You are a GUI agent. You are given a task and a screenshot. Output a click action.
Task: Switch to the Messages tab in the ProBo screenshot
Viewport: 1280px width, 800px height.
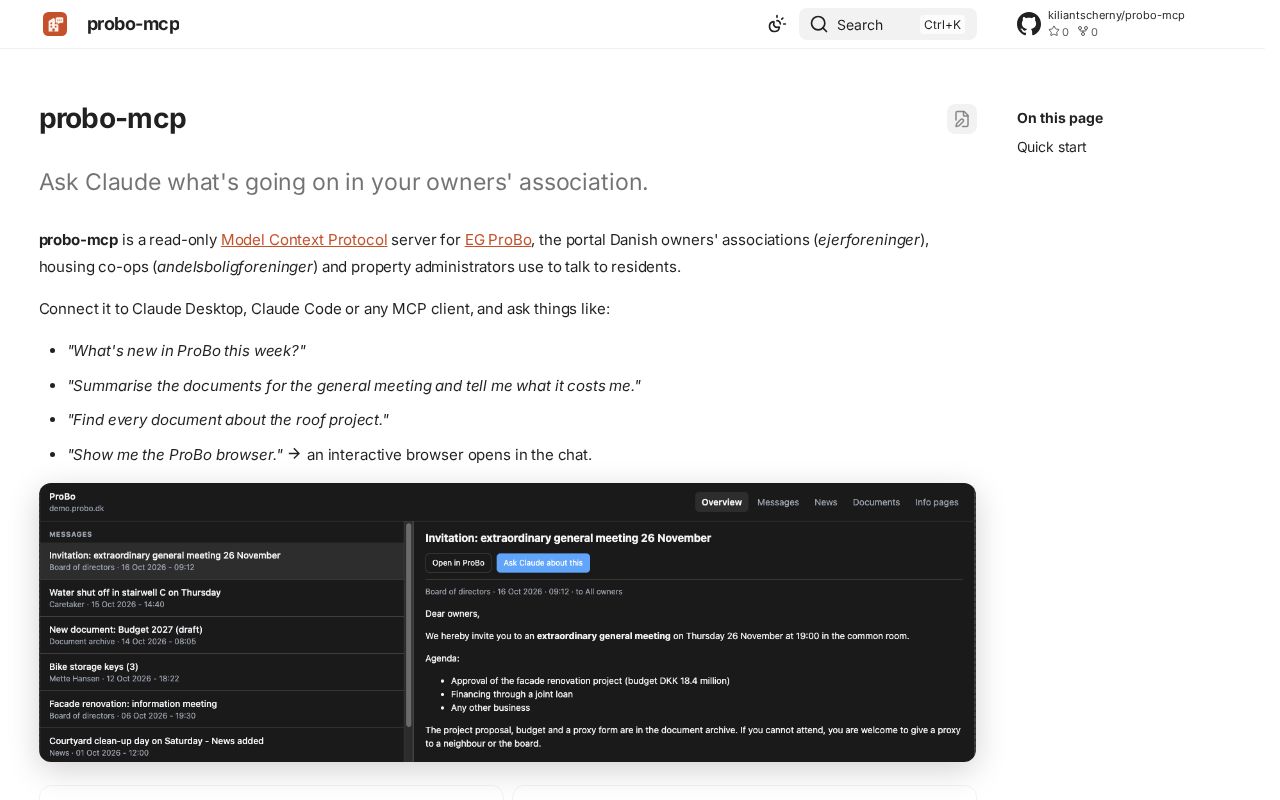coord(778,502)
